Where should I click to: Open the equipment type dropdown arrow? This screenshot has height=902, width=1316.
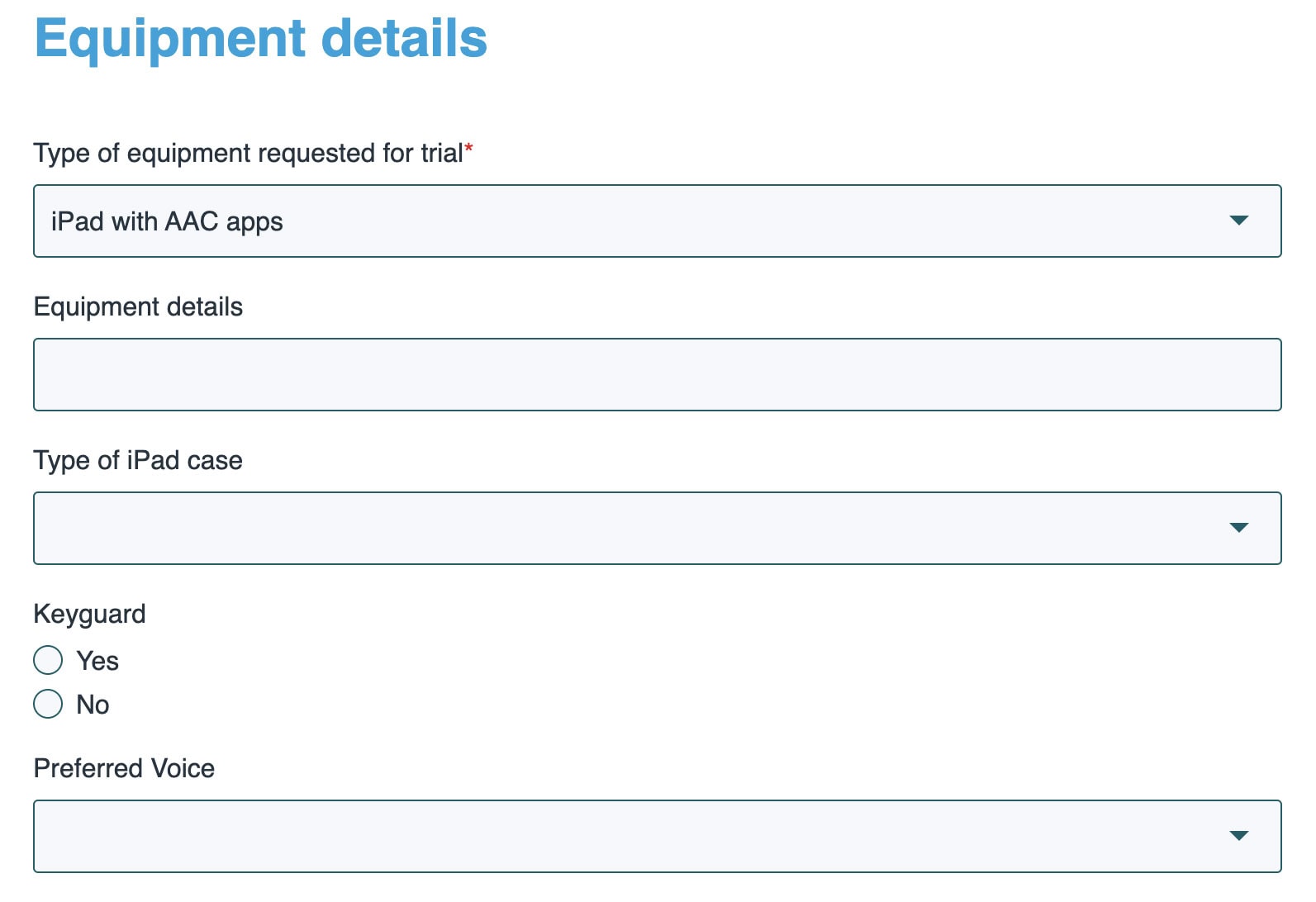tap(1238, 221)
